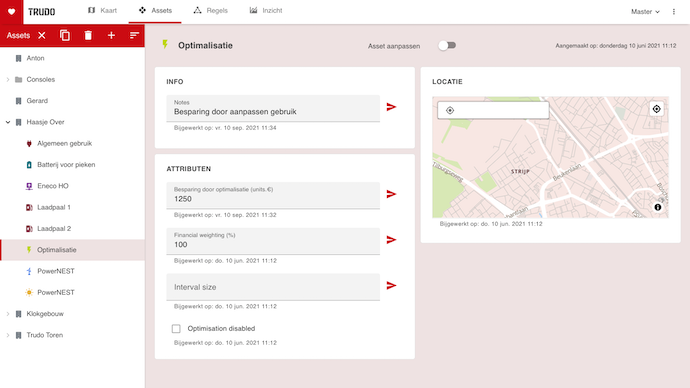The height and width of the screenshot is (388, 690).
Task: Select the Eneco HO asset
Action: (x=72, y=186)
